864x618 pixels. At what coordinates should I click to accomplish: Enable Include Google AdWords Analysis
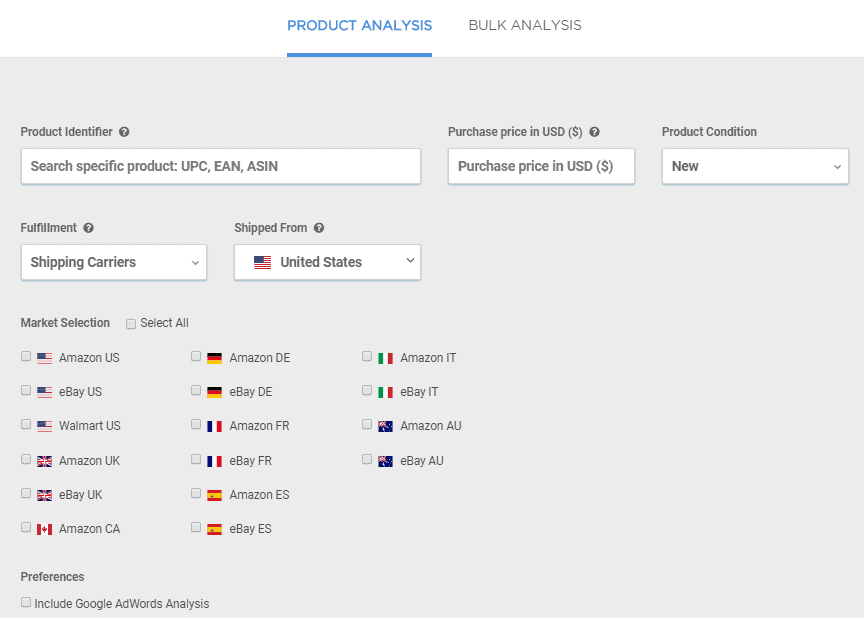(26, 603)
